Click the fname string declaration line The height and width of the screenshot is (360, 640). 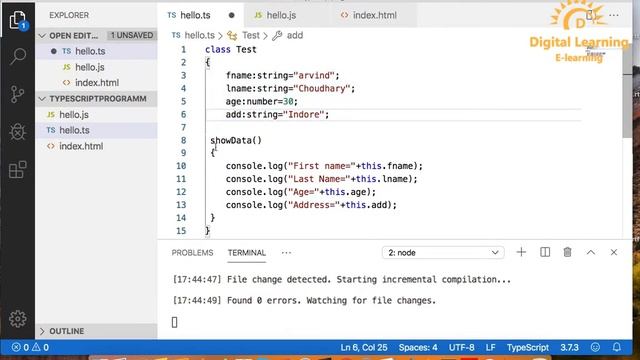click(282, 76)
